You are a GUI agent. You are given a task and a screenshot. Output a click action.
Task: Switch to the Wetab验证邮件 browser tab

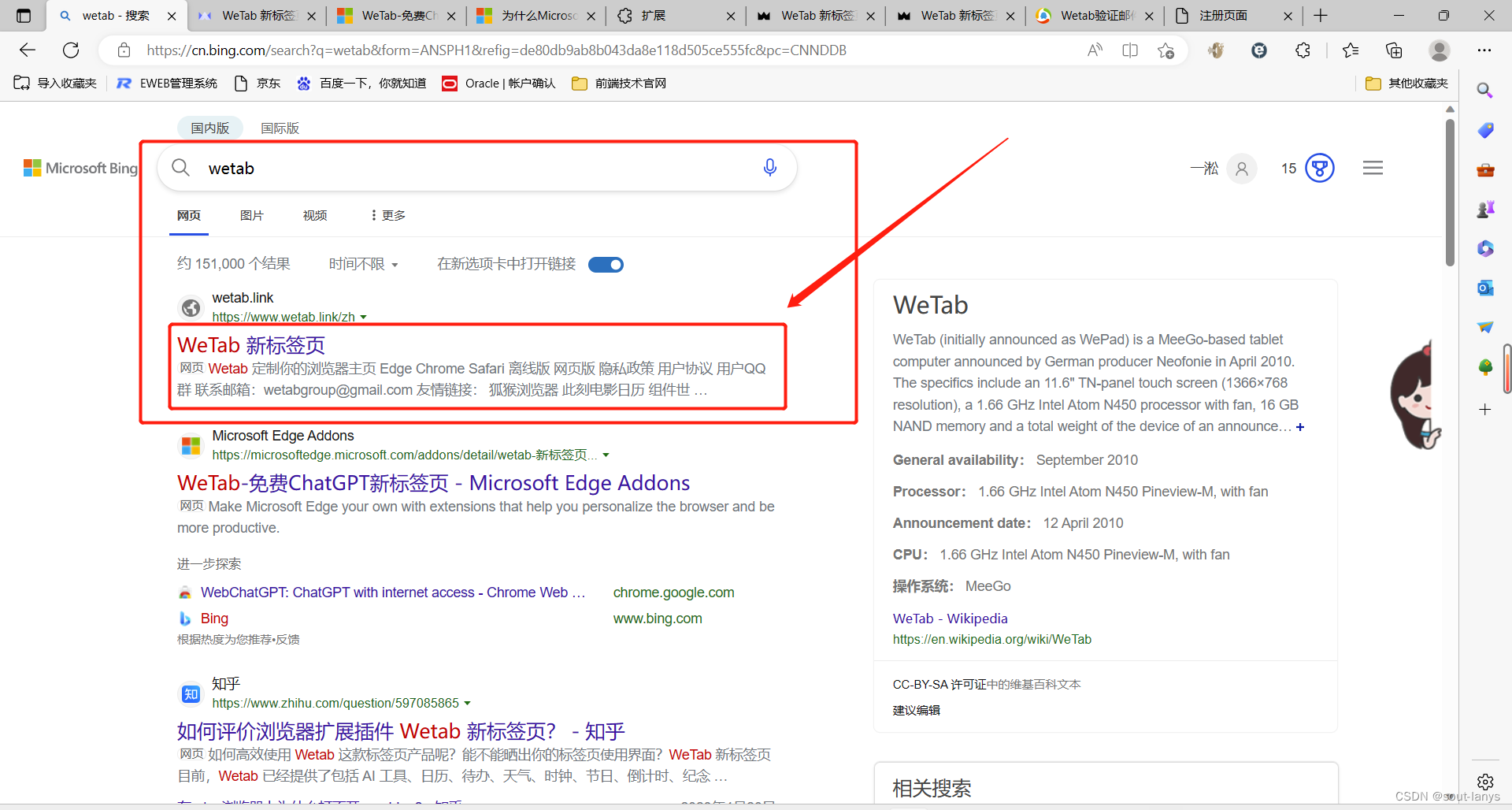1095,16
